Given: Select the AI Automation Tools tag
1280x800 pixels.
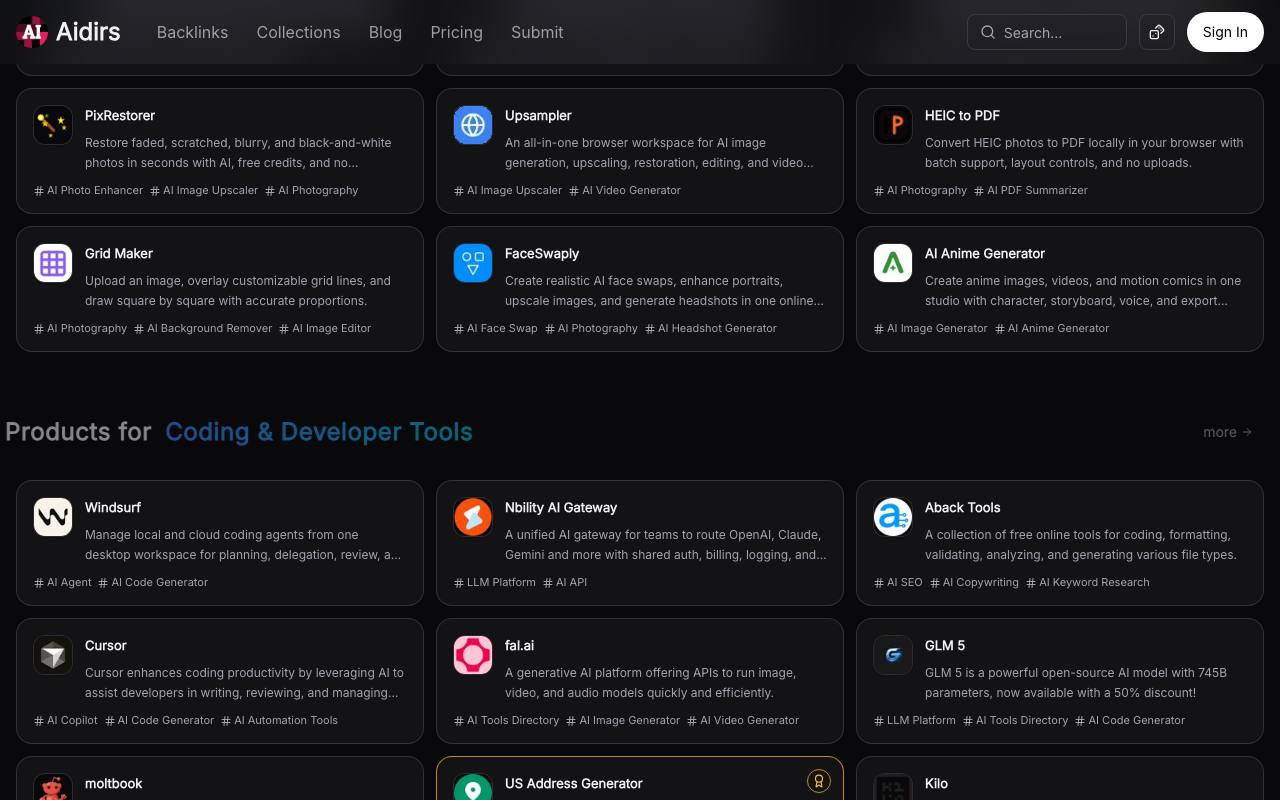Looking at the screenshot, I should click(279, 720).
